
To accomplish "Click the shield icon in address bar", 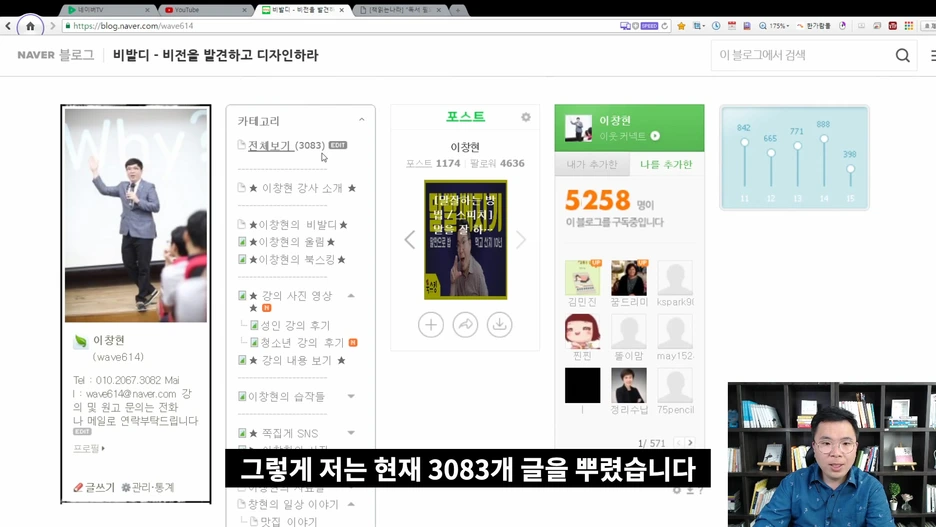I will point(635,26).
